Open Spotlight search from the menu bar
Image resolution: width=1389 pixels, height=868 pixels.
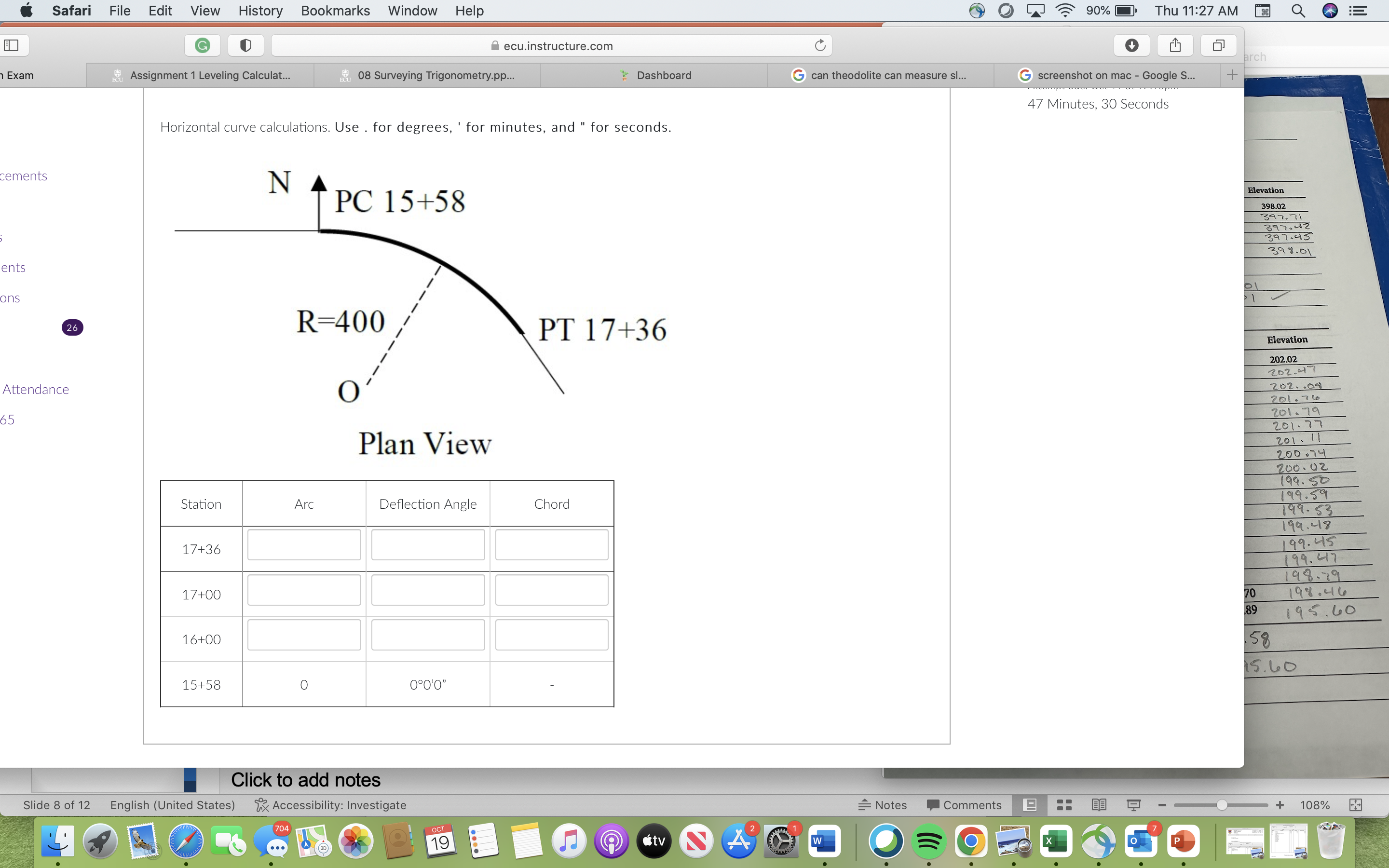click(1299, 11)
